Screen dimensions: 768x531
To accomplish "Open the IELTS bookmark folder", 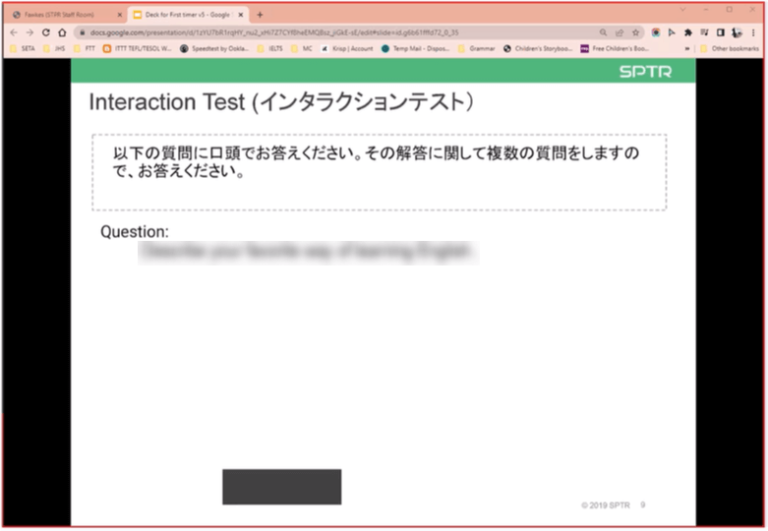I will tap(270, 48).
